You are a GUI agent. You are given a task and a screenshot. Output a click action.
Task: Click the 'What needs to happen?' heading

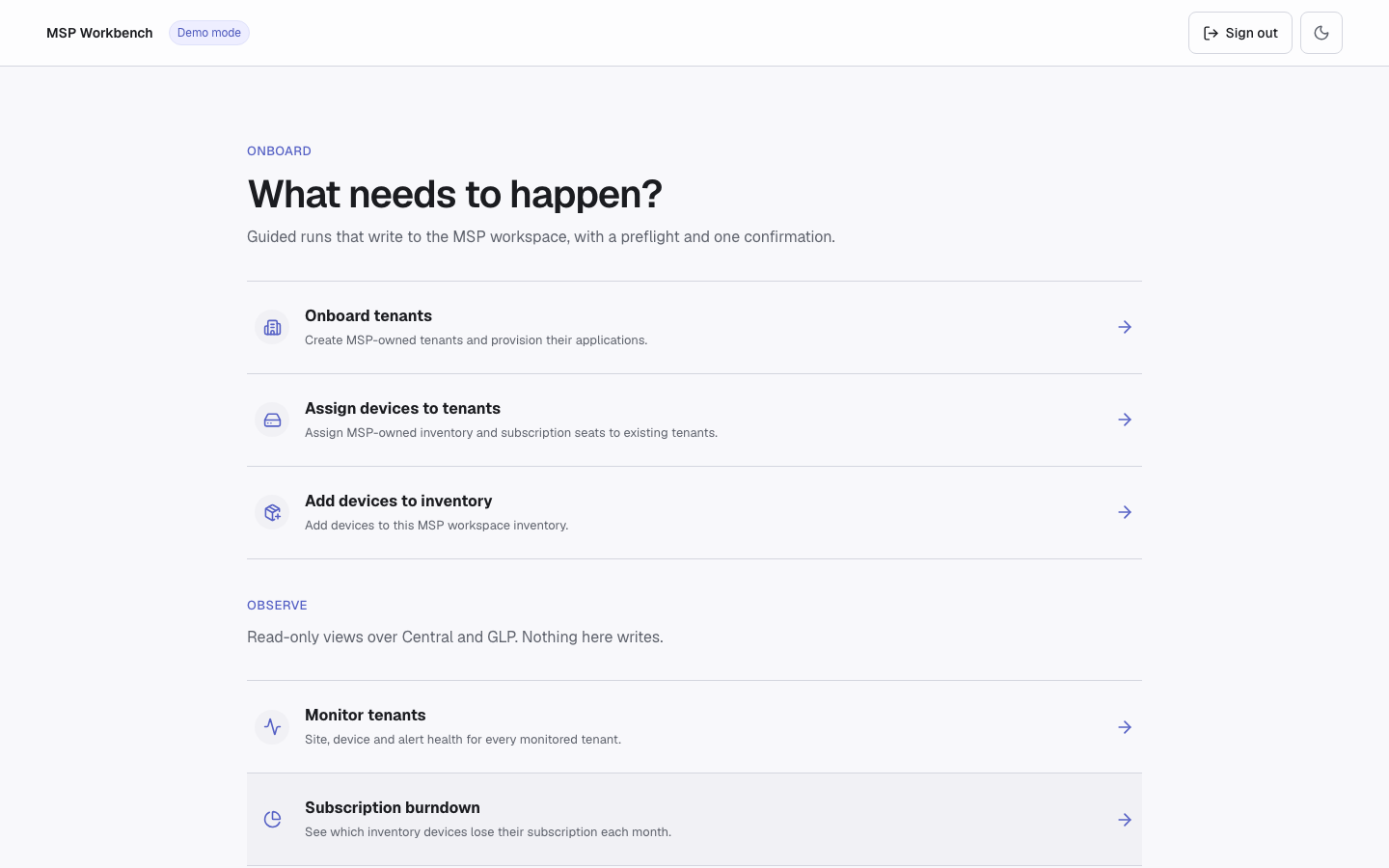pyautogui.click(x=454, y=194)
